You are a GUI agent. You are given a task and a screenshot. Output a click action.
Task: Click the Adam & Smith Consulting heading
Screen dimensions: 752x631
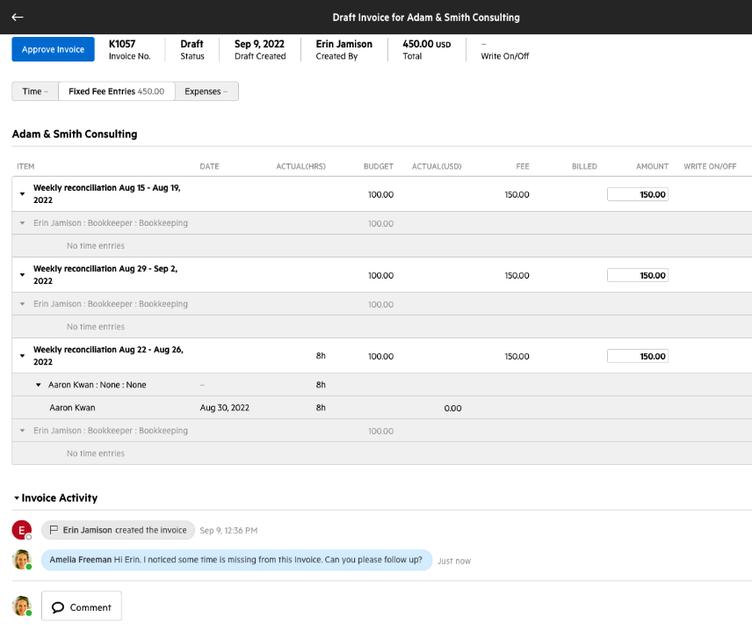[74, 134]
